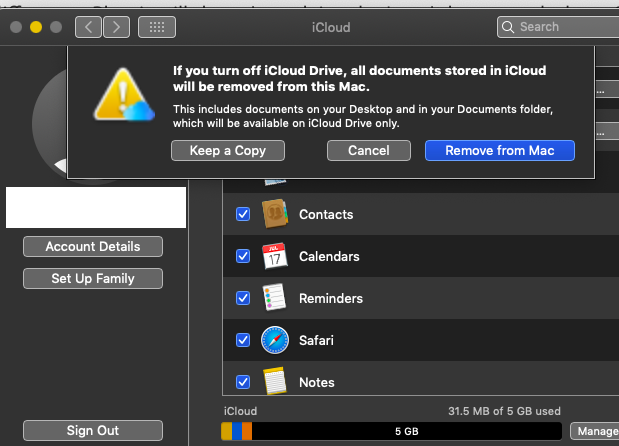
Task: Minimize window with the yellow button
Action: 36,27
